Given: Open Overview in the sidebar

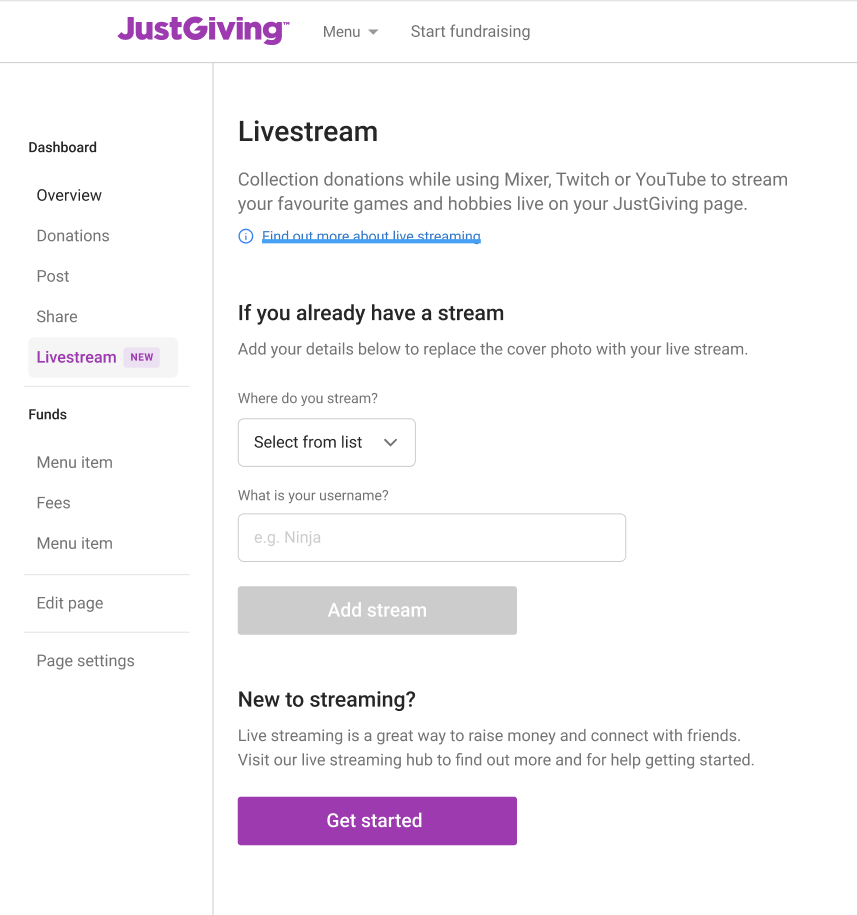Looking at the screenshot, I should [69, 195].
